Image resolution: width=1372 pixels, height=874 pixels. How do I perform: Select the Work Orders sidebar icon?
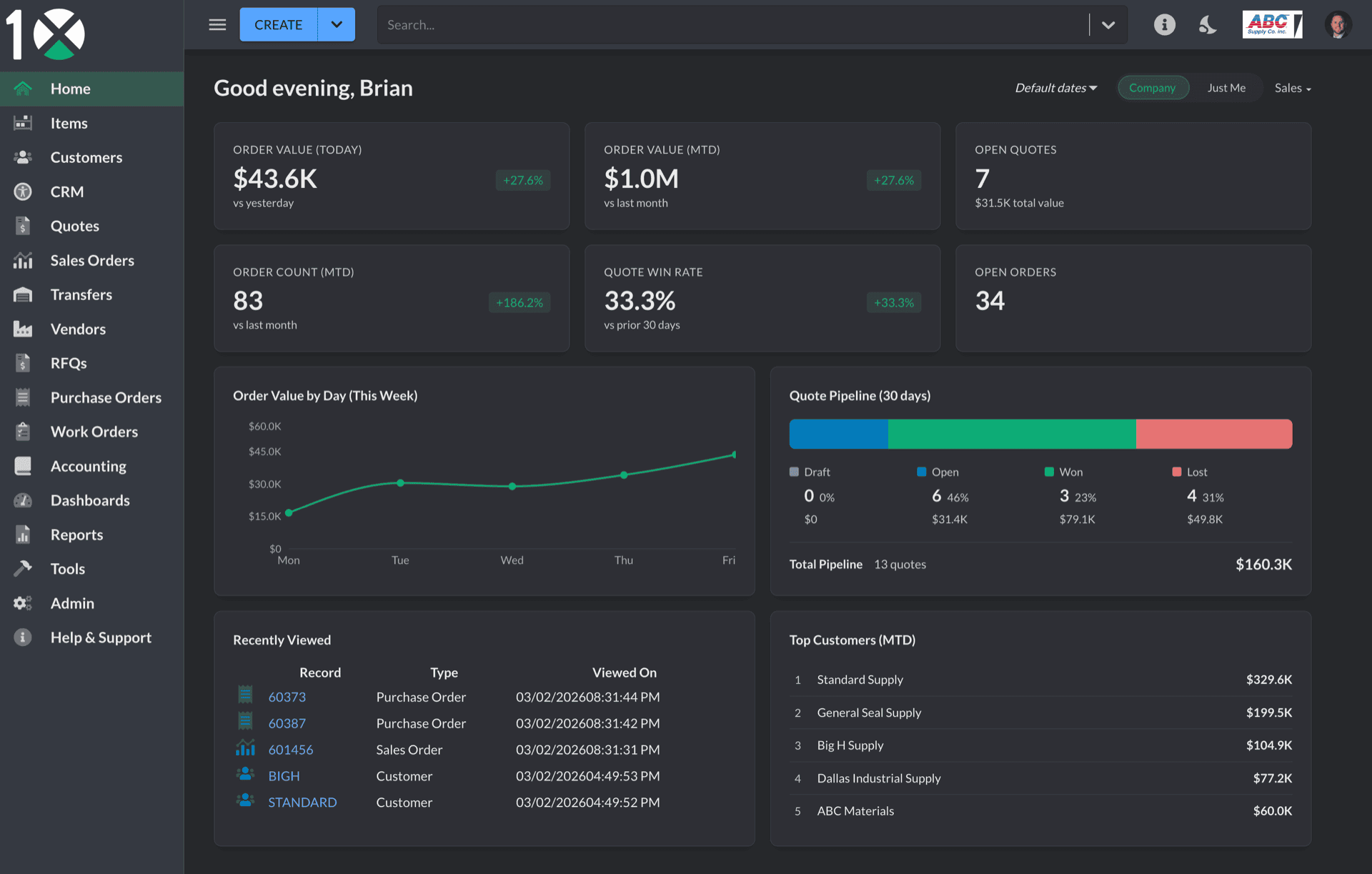click(23, 432)
